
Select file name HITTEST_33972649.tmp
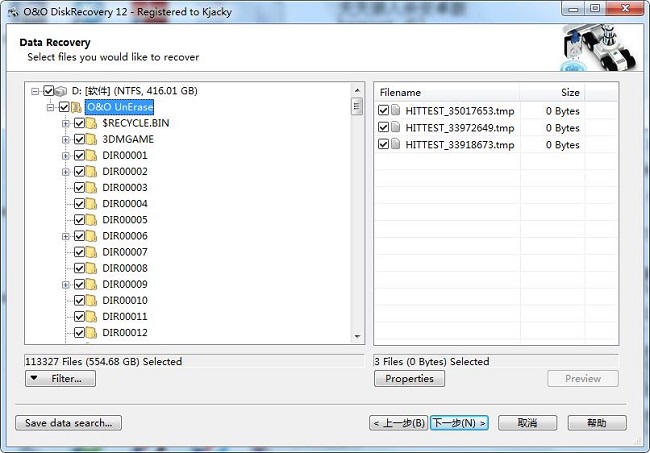(x=460, y=128)
